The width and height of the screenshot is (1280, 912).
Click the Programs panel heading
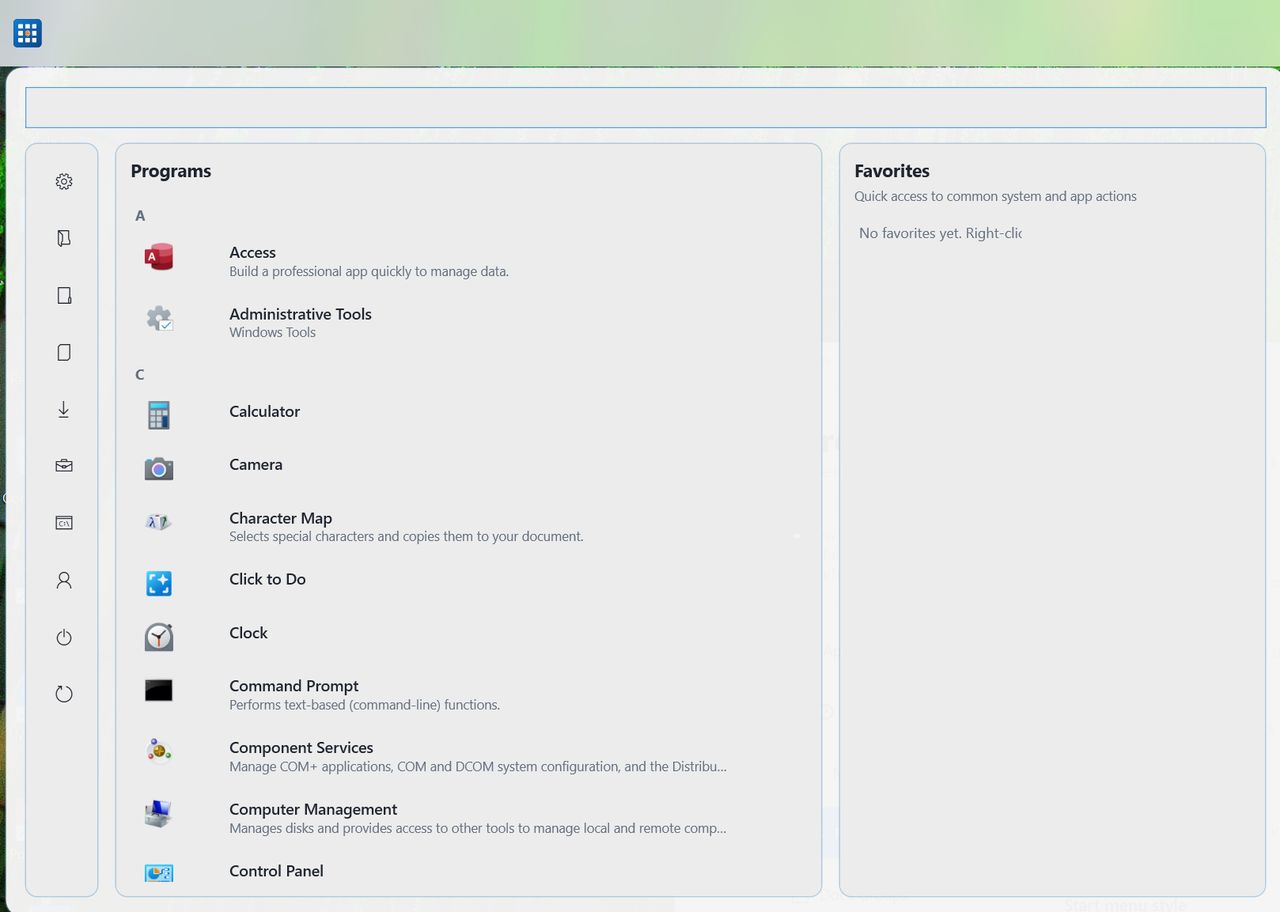(x=171, y=171)
